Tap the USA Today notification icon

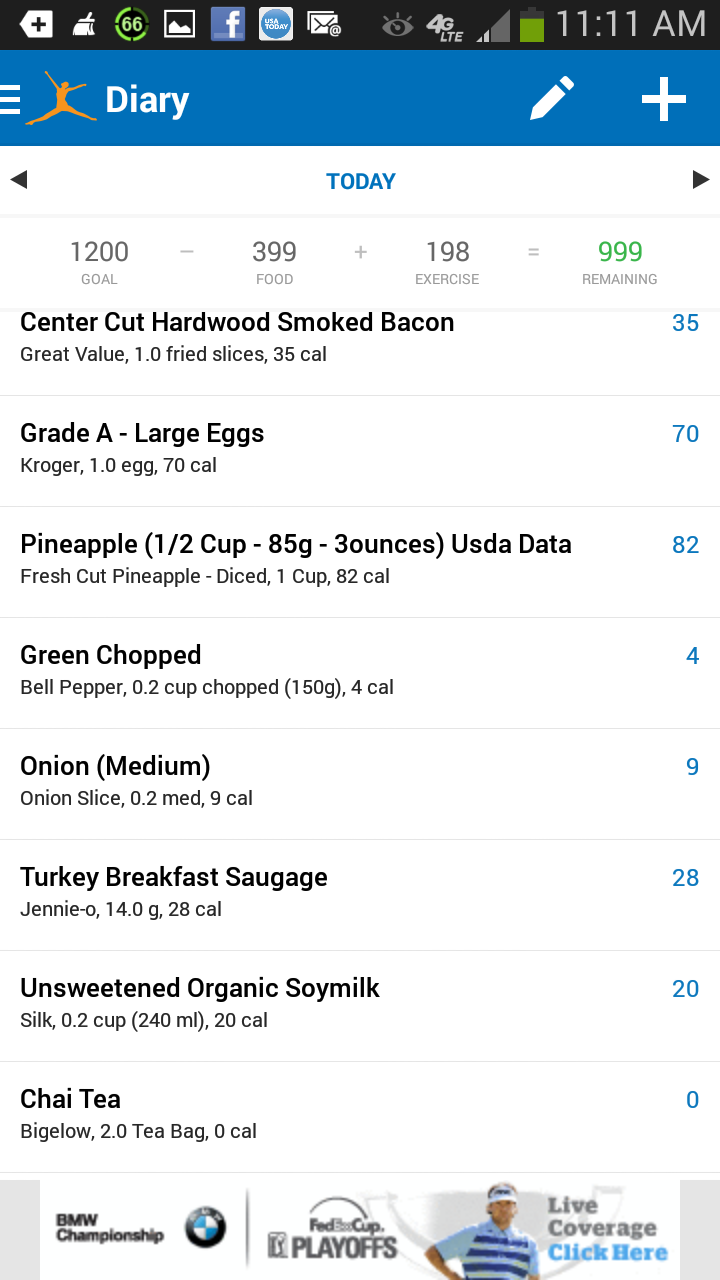[276, 24]
